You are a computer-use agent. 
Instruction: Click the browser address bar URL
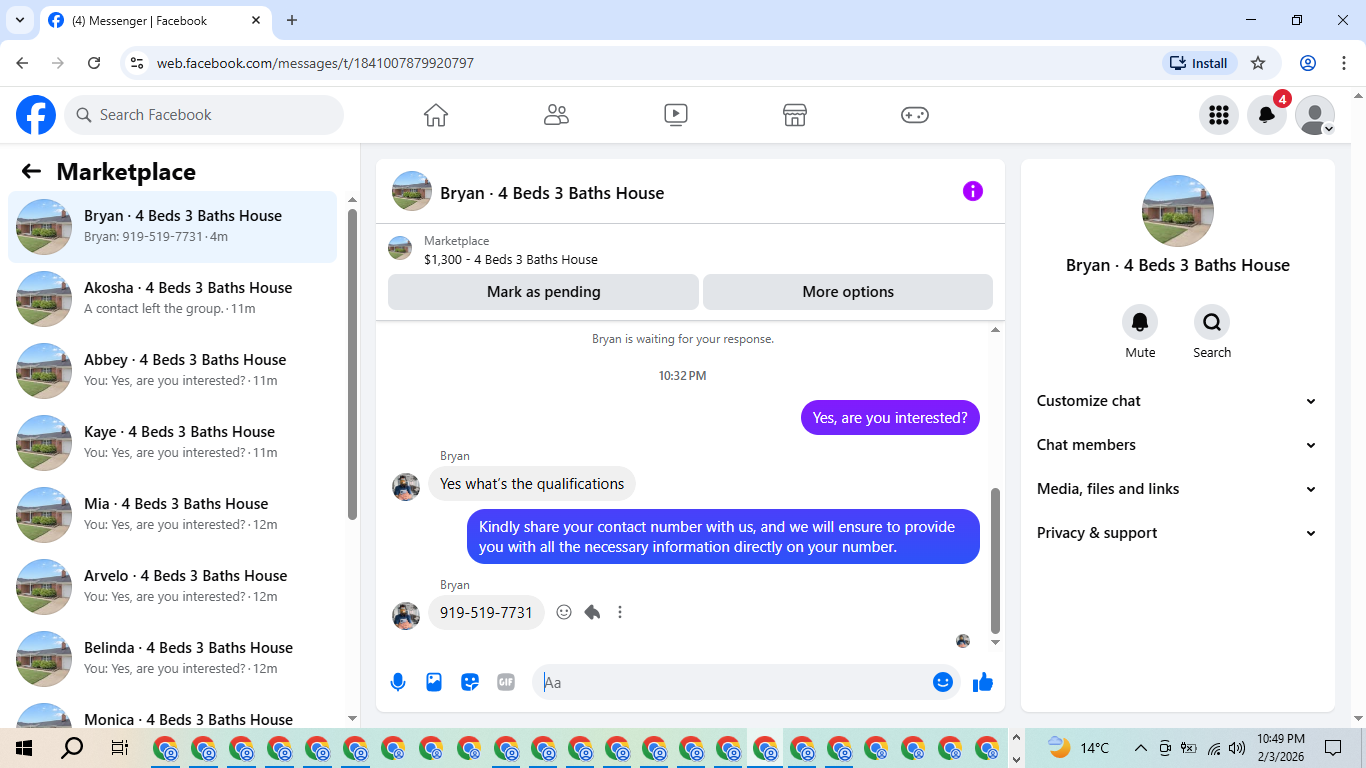(315, 63)
